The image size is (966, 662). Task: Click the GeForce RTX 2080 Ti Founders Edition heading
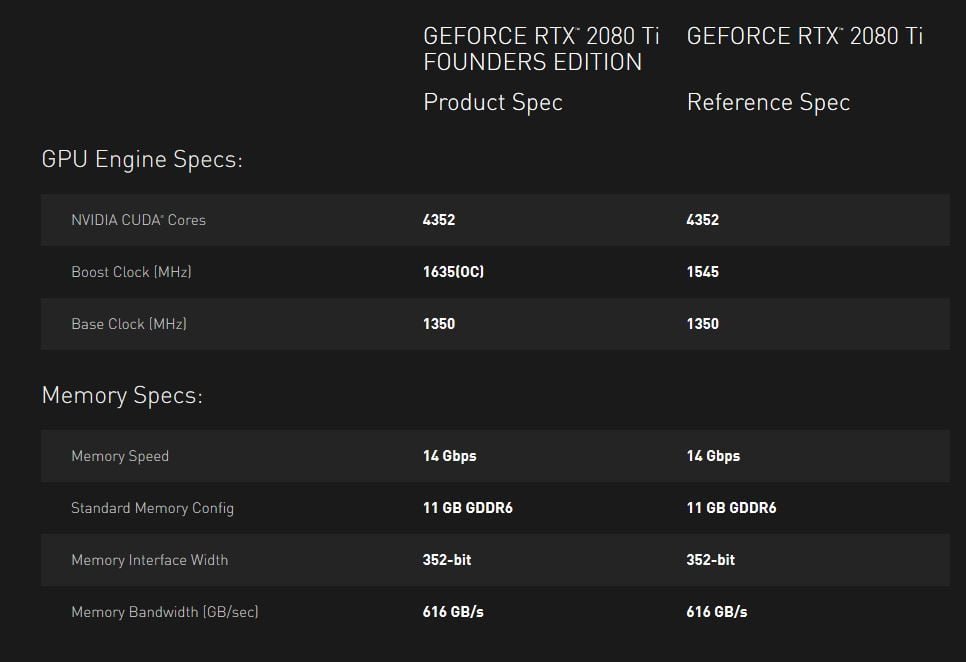[541, 49]
